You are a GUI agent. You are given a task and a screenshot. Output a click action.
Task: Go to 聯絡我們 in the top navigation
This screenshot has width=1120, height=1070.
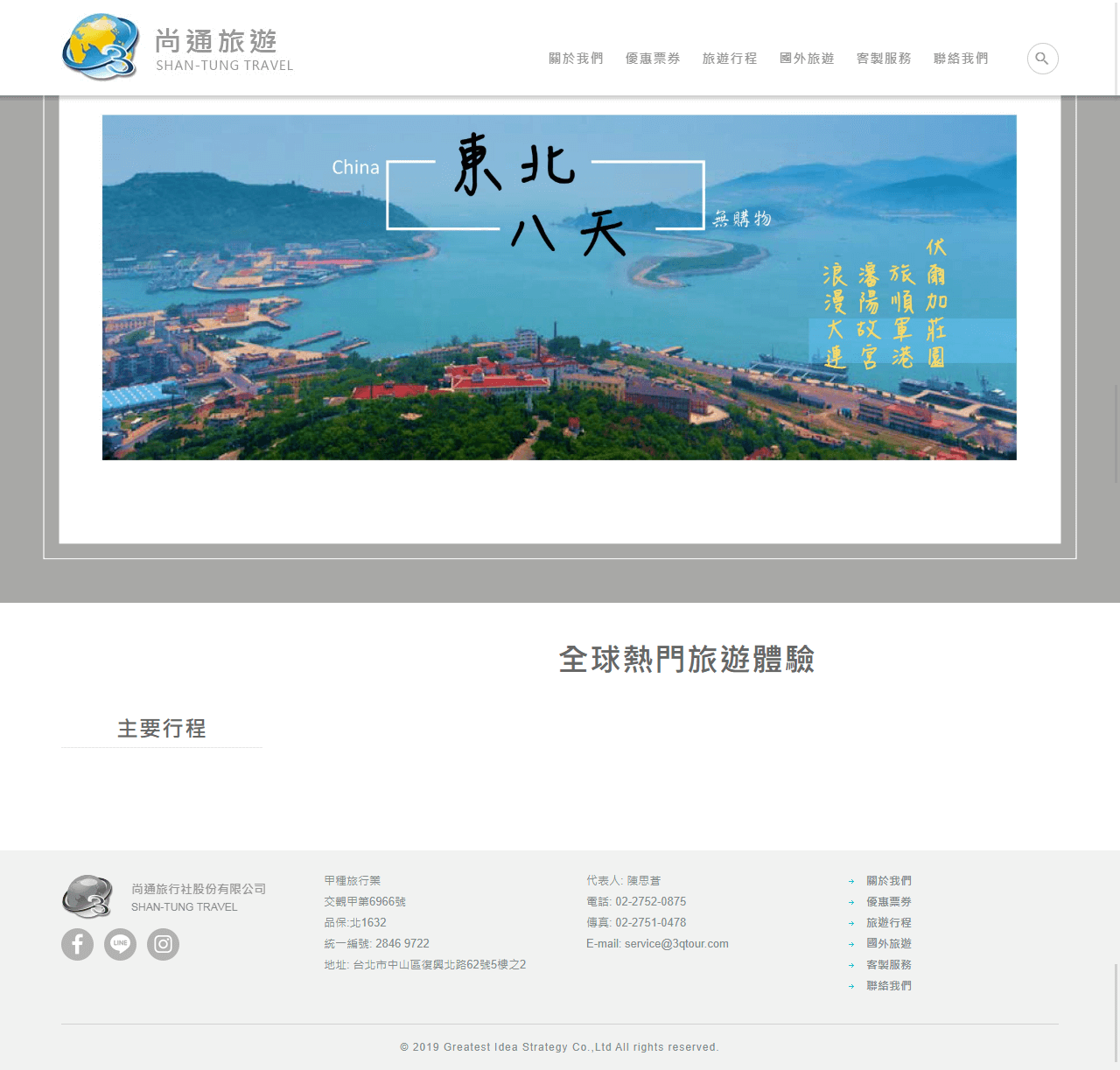(x=961, y=59)
